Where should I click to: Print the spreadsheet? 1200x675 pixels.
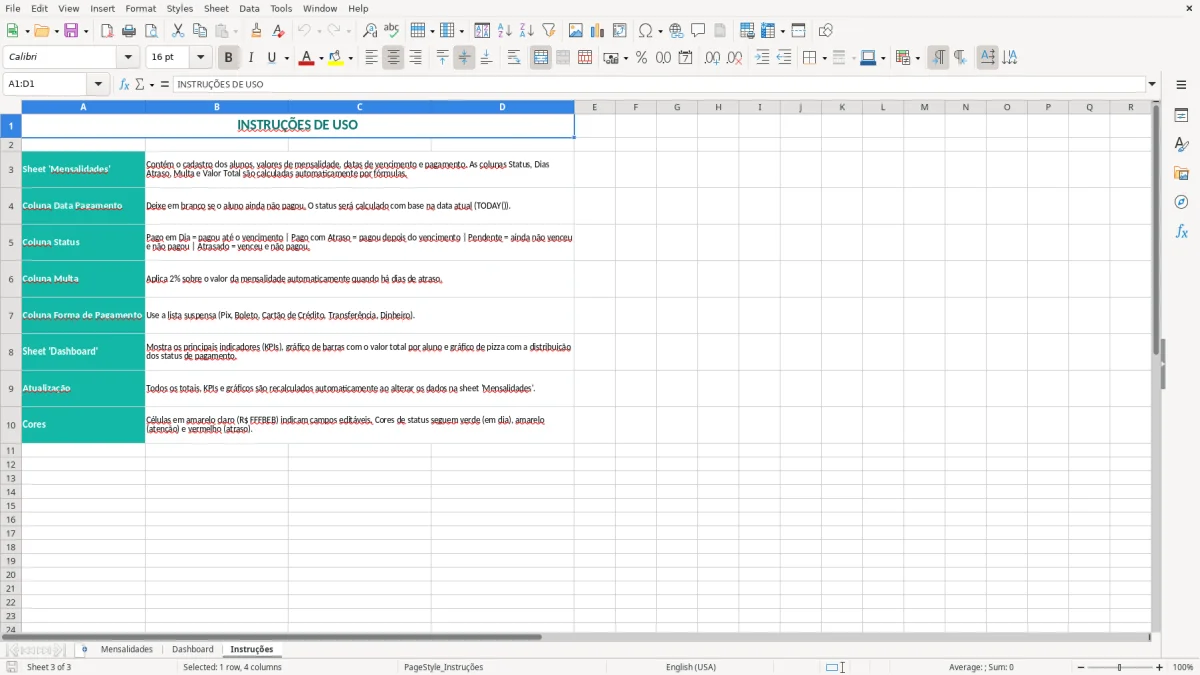coord(129,31)
